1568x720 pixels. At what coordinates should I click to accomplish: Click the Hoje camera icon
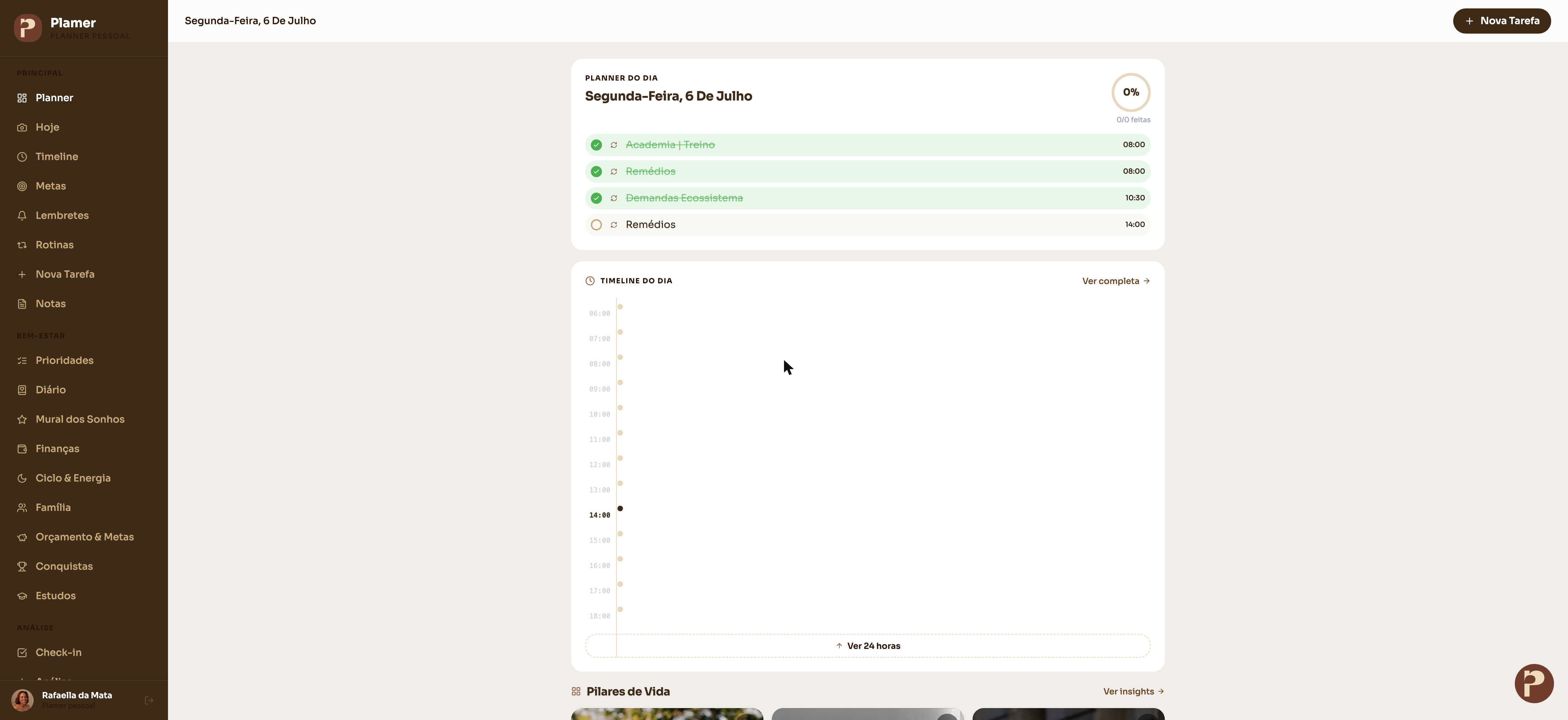22,127
